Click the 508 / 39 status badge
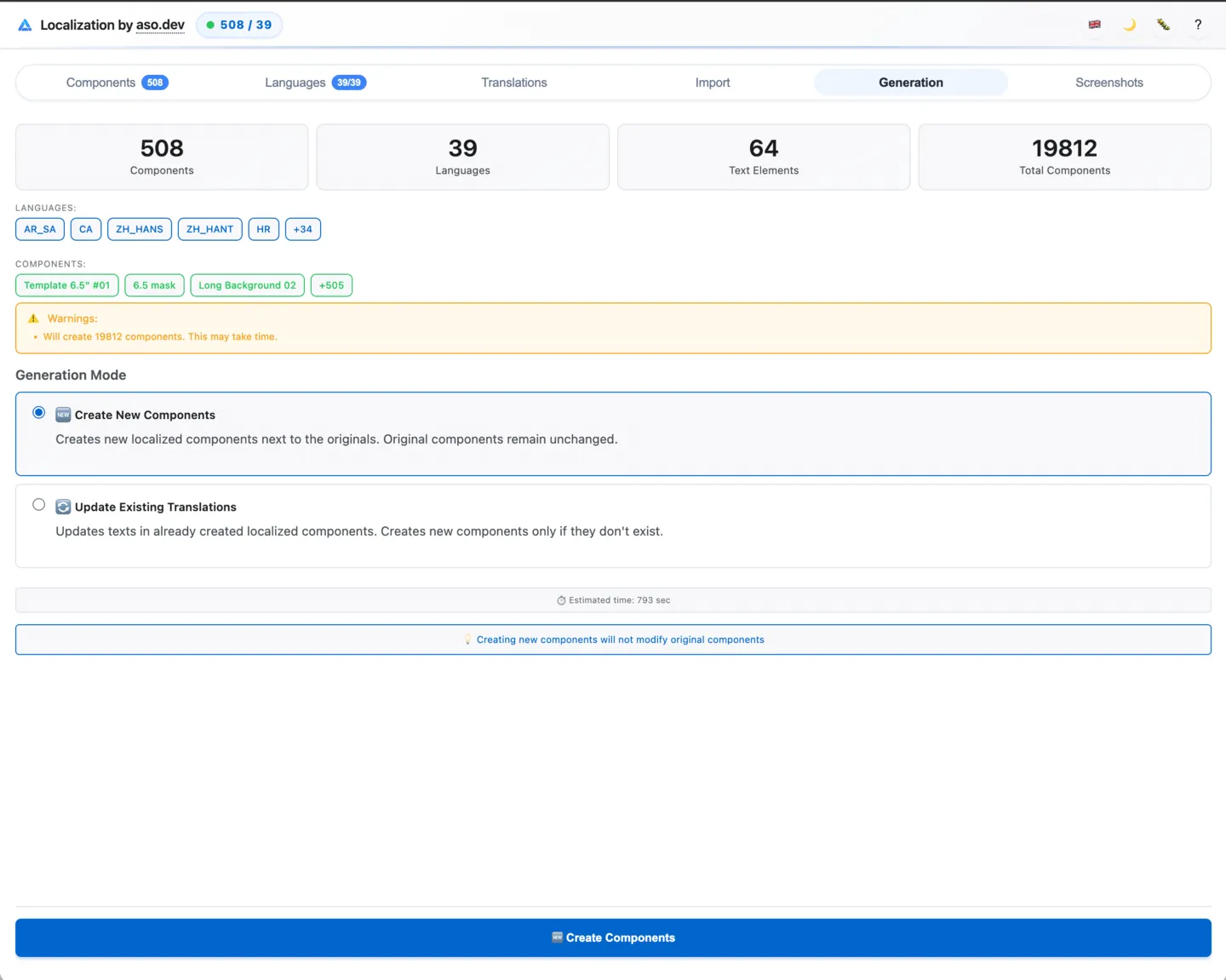 click(239, 25)
